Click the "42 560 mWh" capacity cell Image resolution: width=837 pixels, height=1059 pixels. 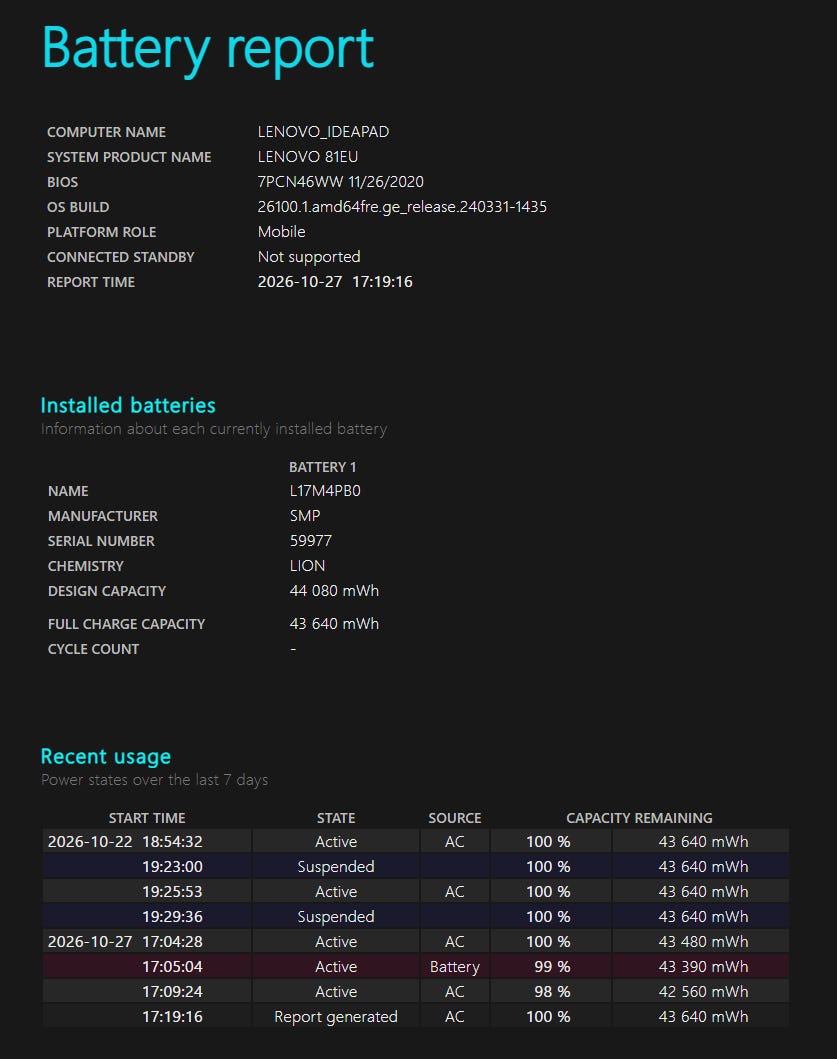tap(703, 991)
